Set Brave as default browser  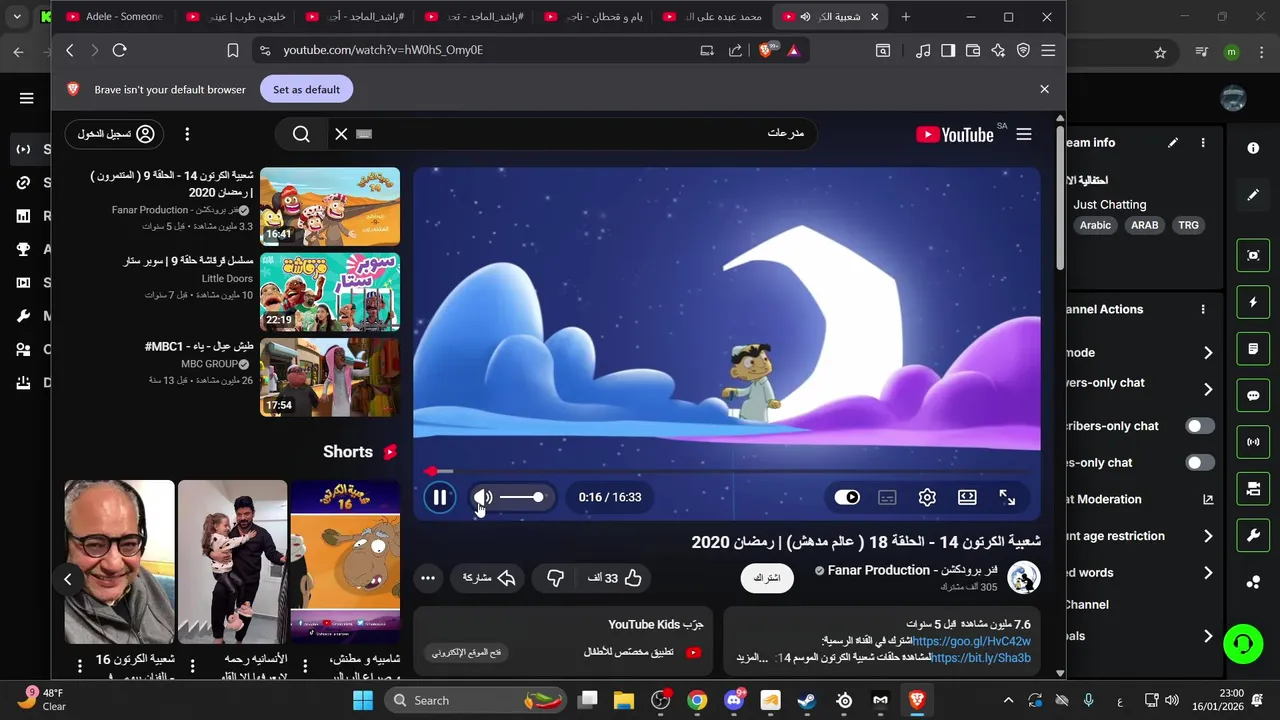306,89
